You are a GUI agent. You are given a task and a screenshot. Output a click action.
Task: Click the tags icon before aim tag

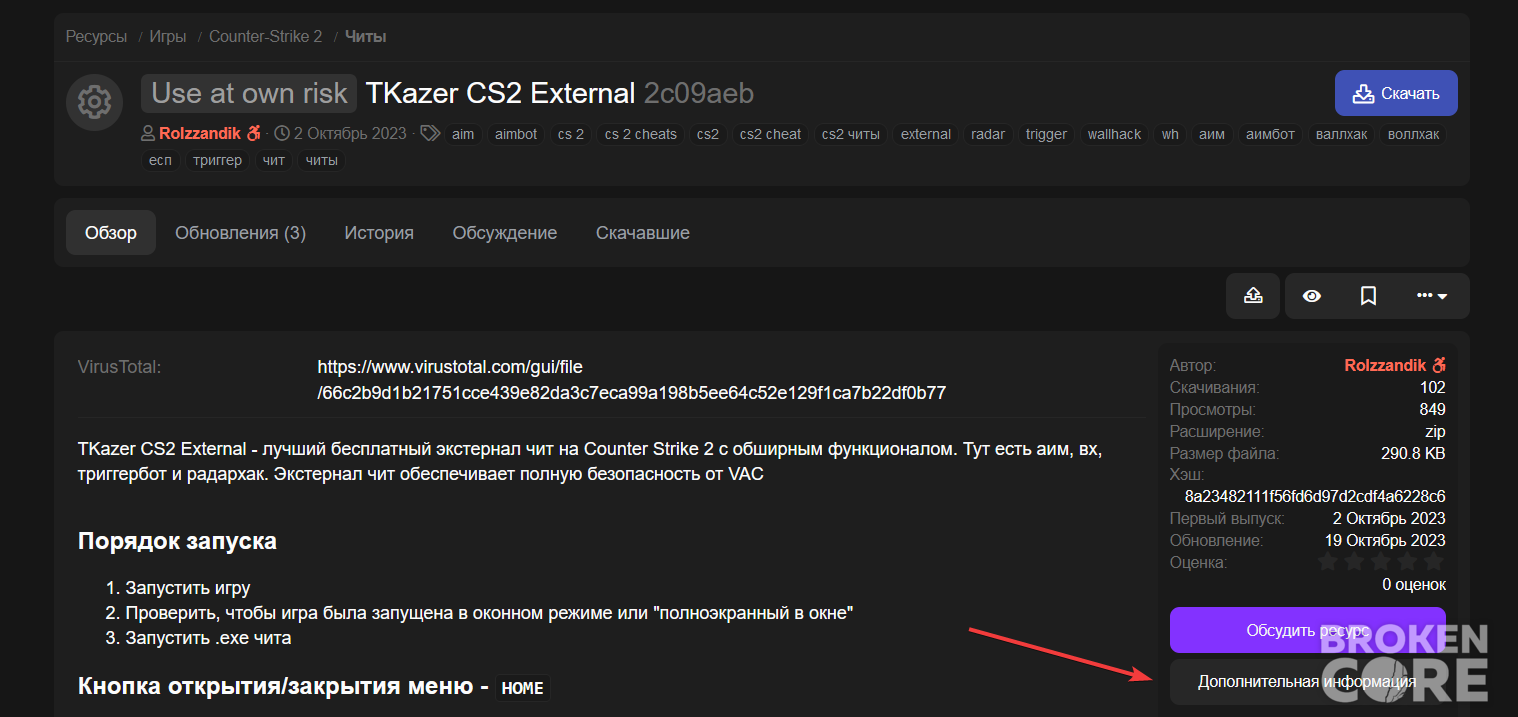coord(430,133)
